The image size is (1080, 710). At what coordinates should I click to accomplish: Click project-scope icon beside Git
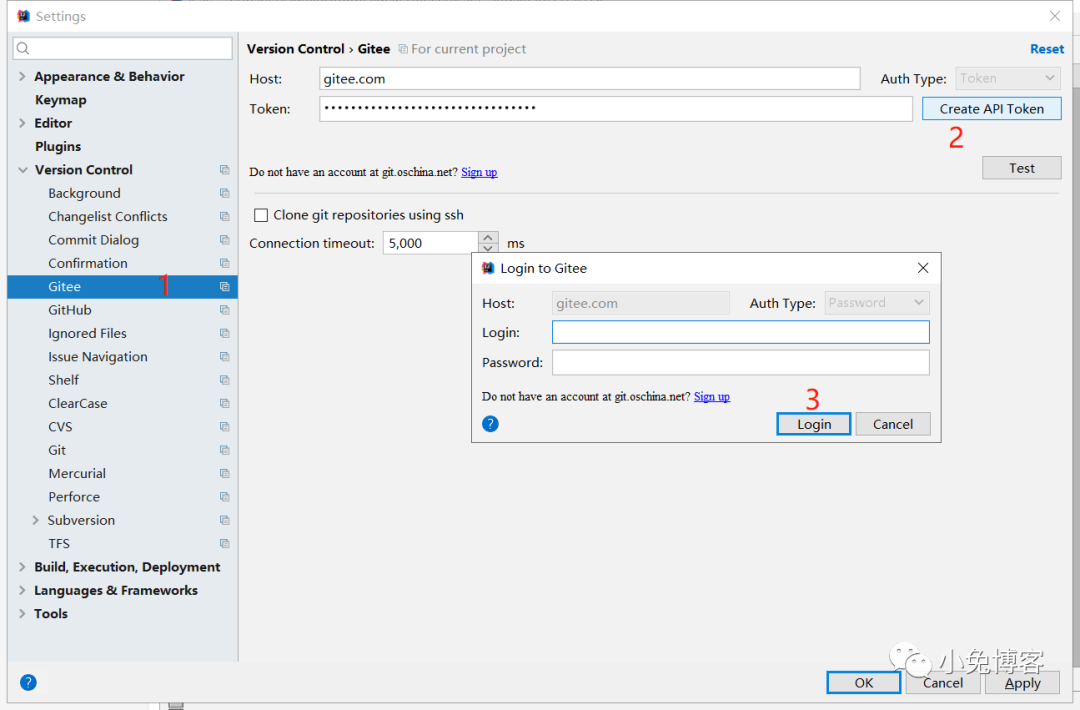pyautogui.click(x=225, y=450)
